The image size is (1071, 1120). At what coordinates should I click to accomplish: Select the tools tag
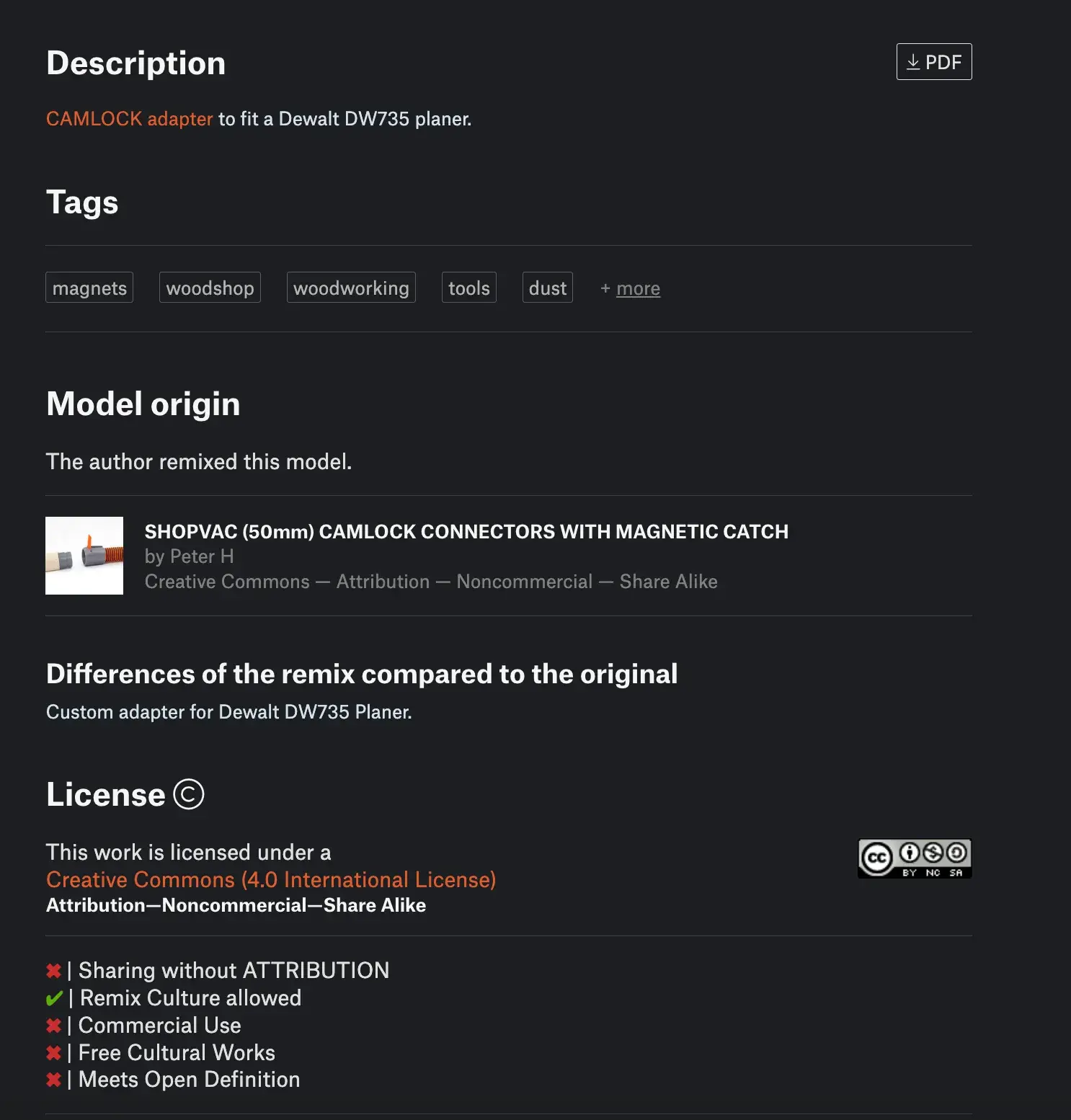tap(469, 288)
